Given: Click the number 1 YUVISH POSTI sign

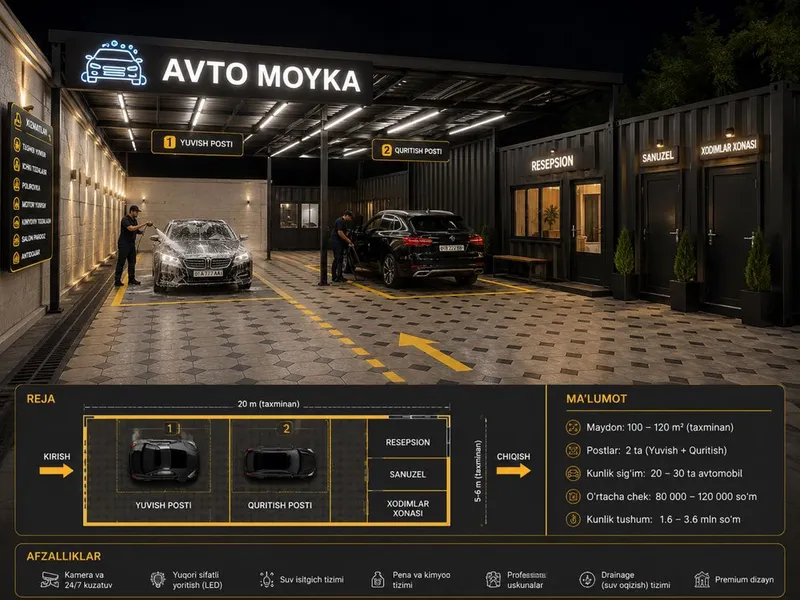Looking at the screenshot, I should pyautogui.click(x=197, y=143).
